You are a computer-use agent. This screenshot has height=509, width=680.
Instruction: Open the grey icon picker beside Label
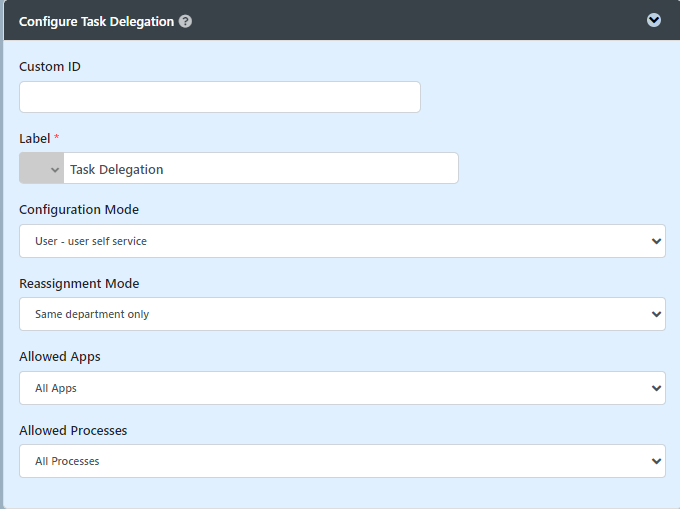point(42,168)
